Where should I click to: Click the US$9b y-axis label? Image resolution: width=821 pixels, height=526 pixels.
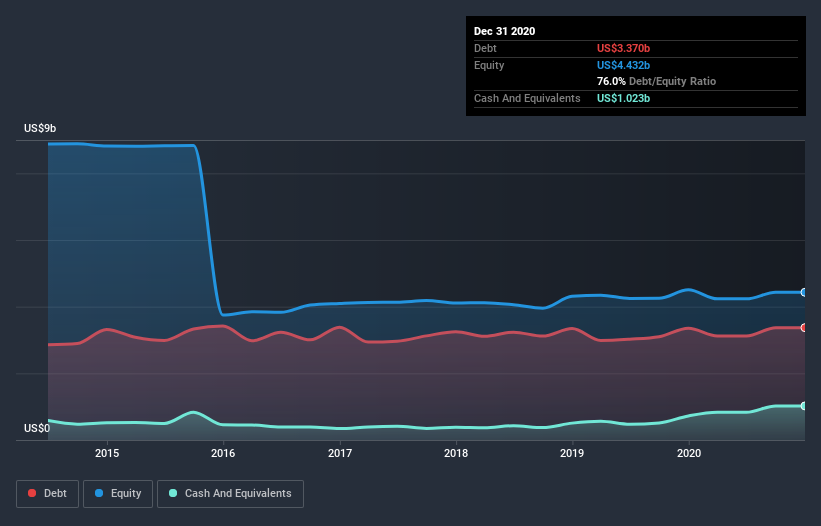(x=40, y=128)
